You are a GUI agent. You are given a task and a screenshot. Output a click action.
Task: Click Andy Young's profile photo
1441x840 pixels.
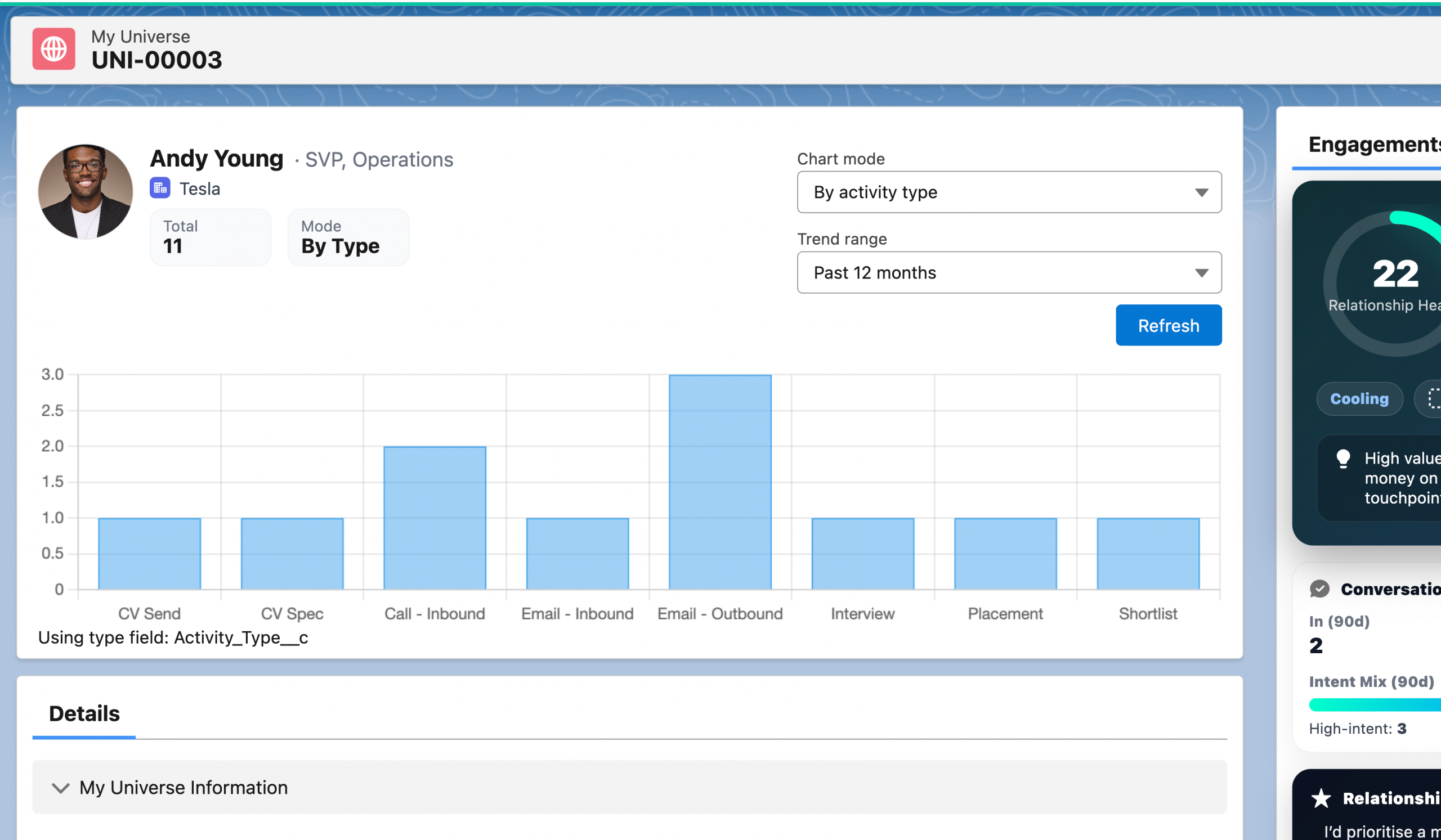point(85,191)
